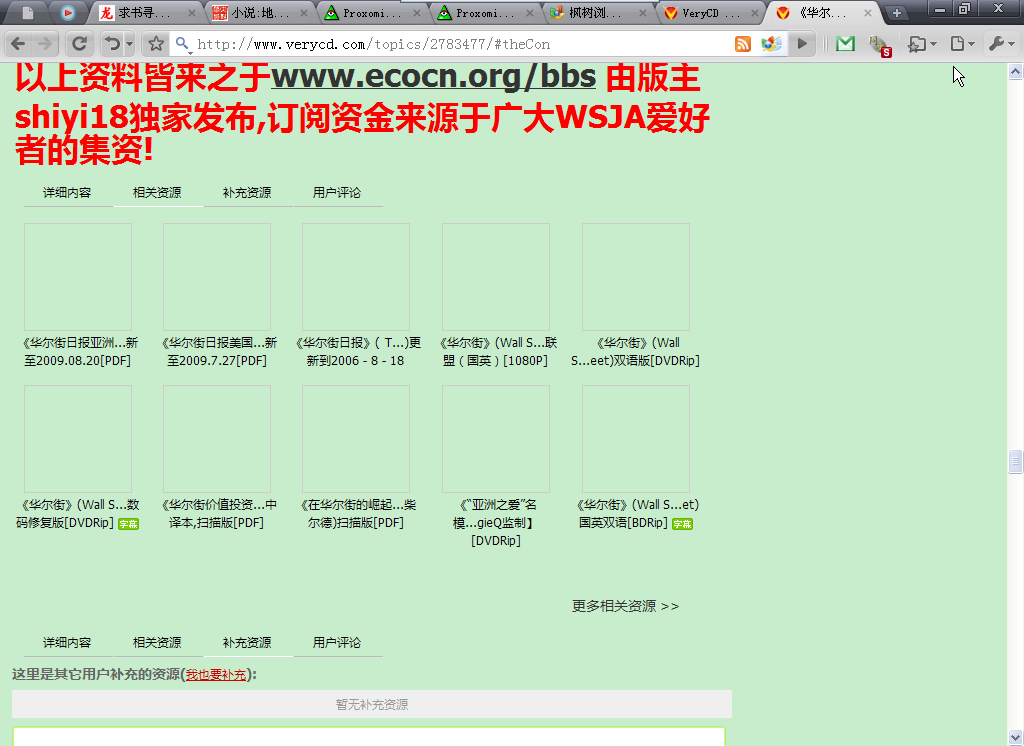Close the active 《华尔 tab
This screenshot has height=746, width=1024.
tap(868, 13)
